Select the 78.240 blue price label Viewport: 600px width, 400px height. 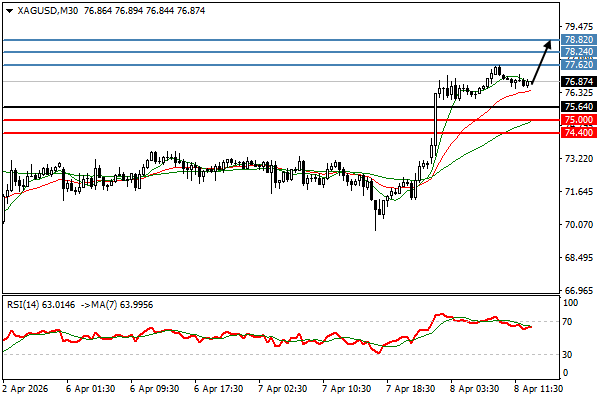tap(578, 51)
